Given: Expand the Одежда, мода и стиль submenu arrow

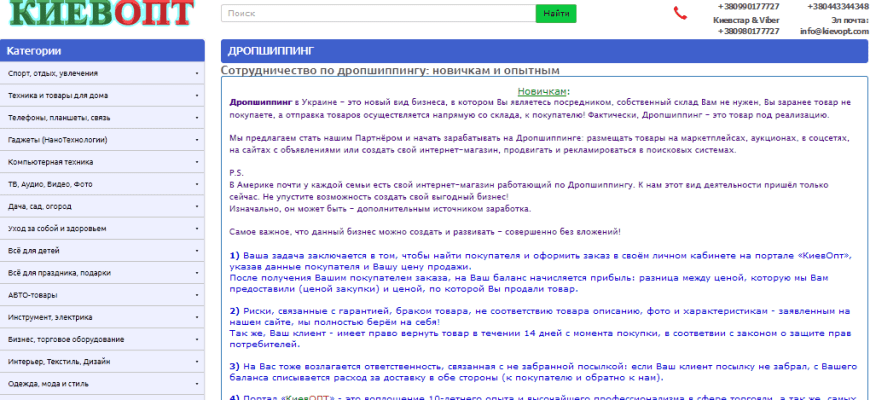Looking at the screenshot, I should click(197, 383).
